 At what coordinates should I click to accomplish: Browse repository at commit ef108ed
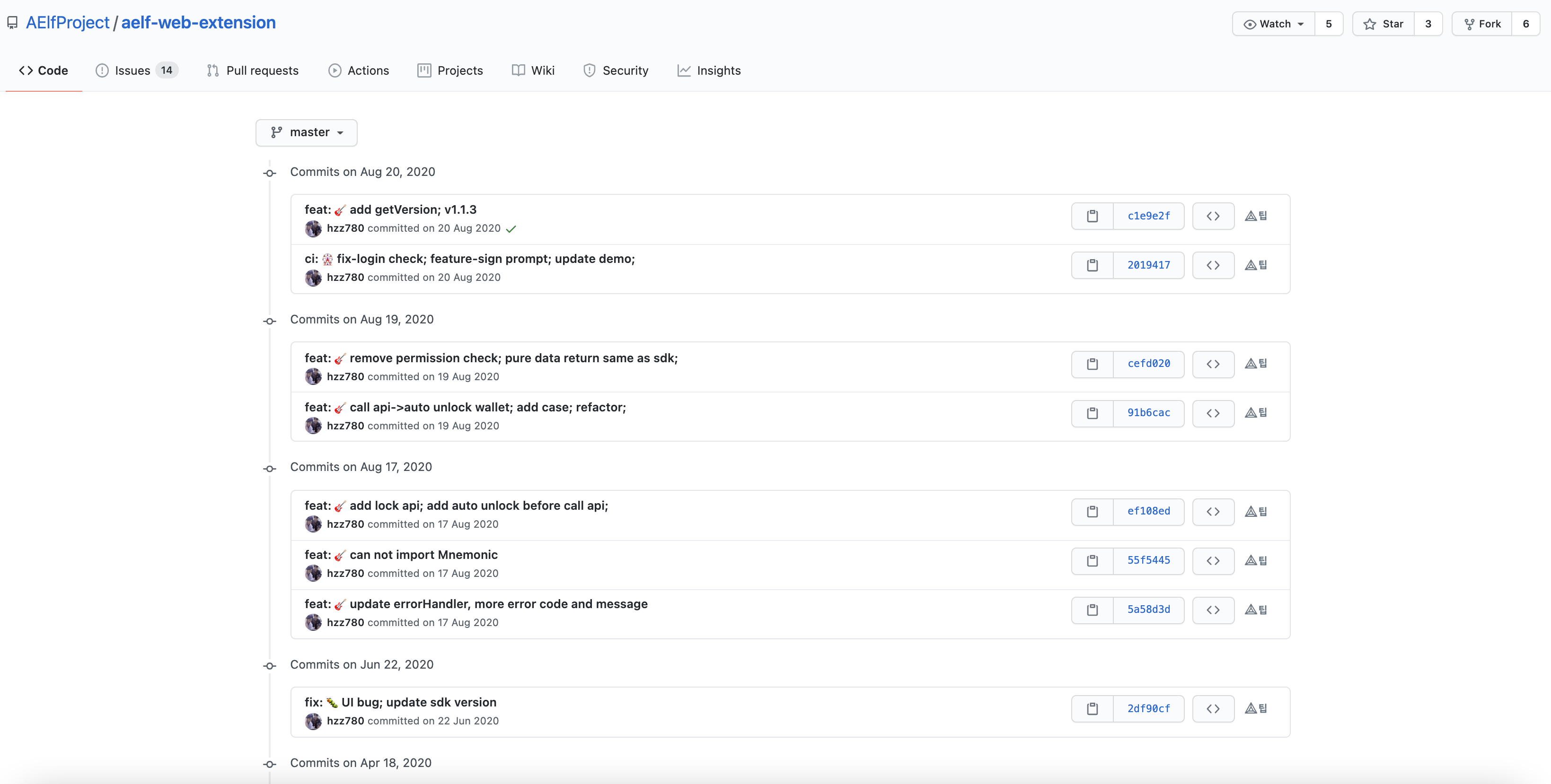[1213, 512]
